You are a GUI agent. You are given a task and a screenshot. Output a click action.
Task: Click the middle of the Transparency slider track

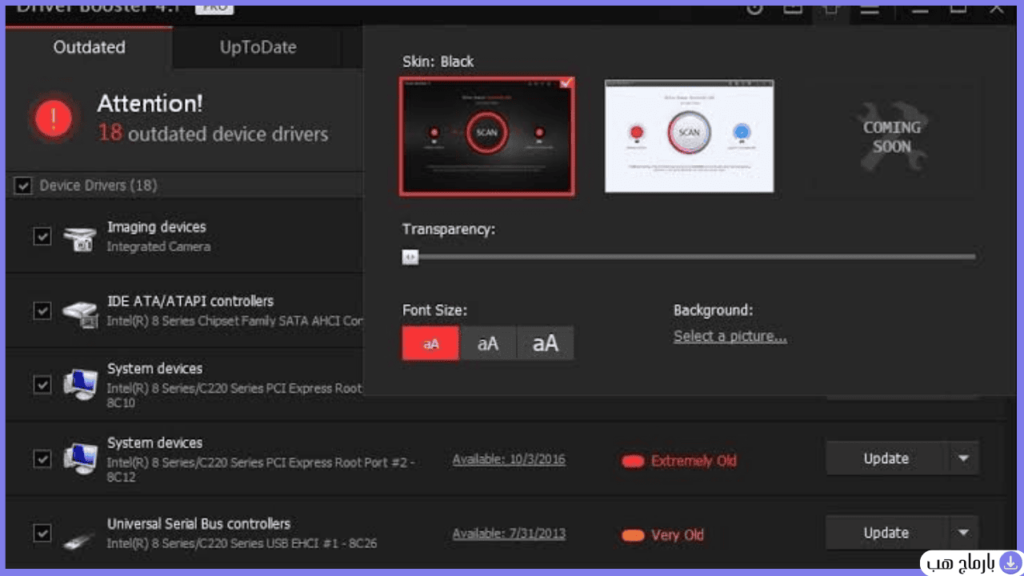(689, 257)
